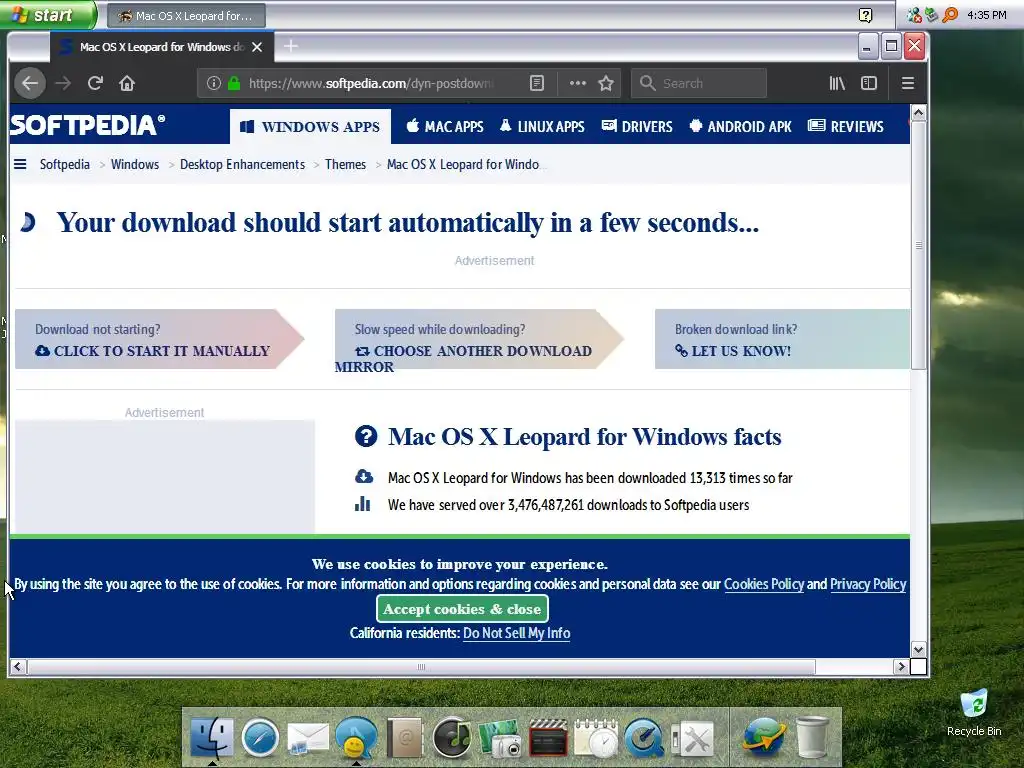Click the Softpedia logo
The width and height of the screenshot is (1024, 768).
click(x=88, y=125)
